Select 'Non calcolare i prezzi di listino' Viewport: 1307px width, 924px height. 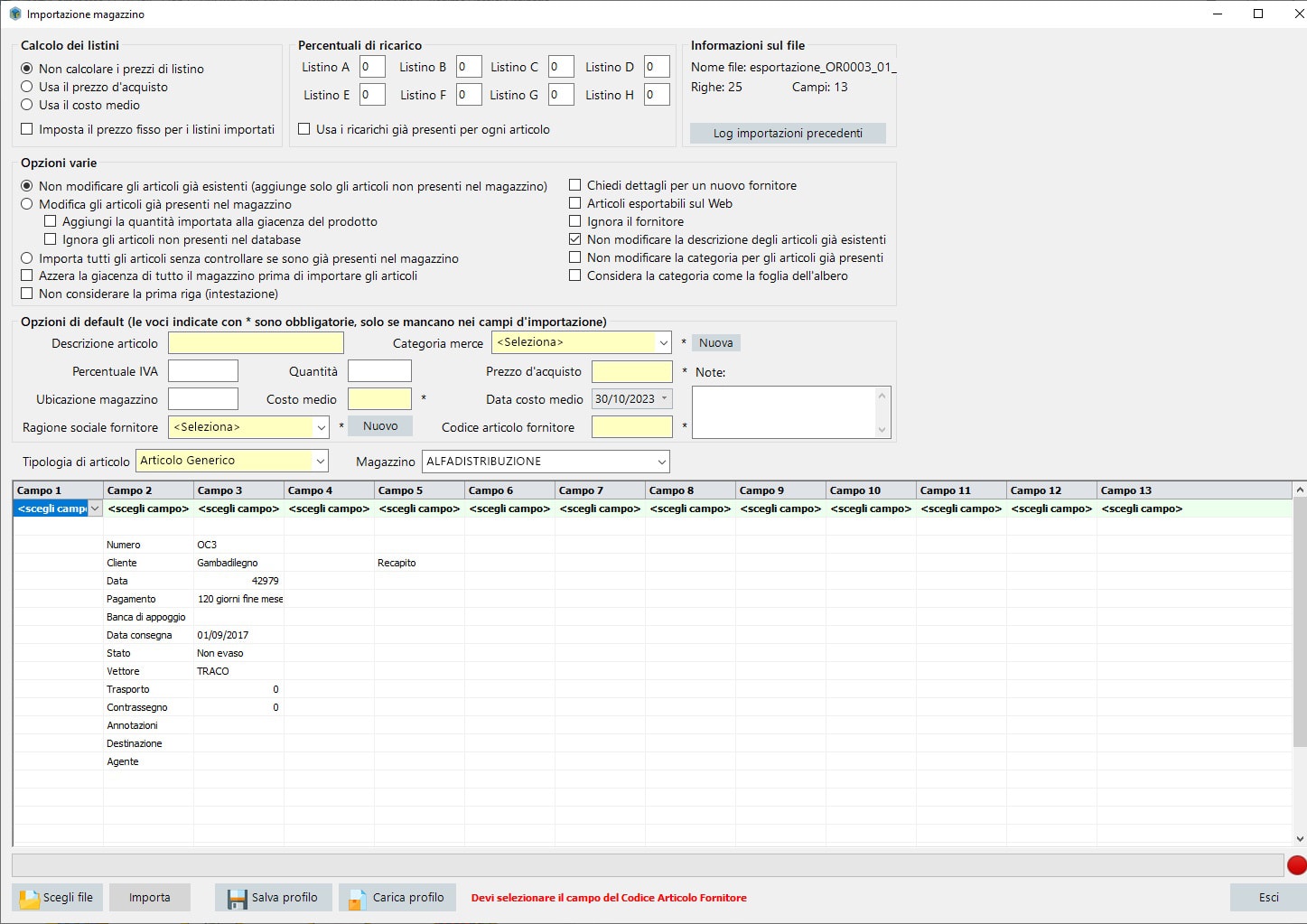(x=27, y=69)
